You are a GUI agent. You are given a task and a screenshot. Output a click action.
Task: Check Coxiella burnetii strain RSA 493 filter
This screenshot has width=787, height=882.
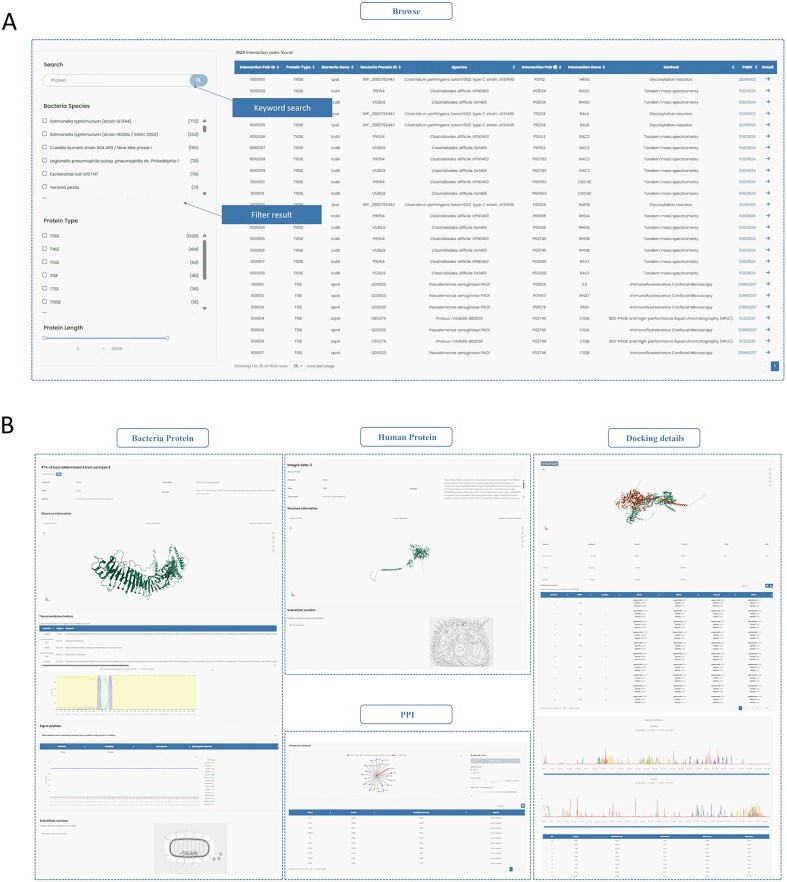coord(44,147)
